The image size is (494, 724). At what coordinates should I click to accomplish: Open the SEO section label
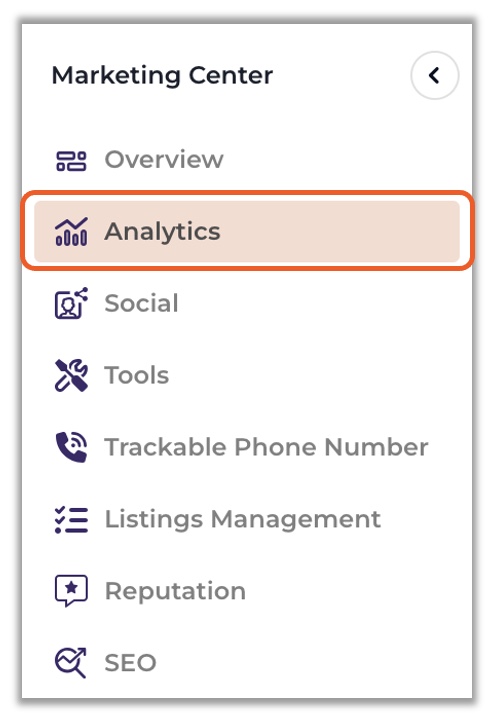pos(131,663)
